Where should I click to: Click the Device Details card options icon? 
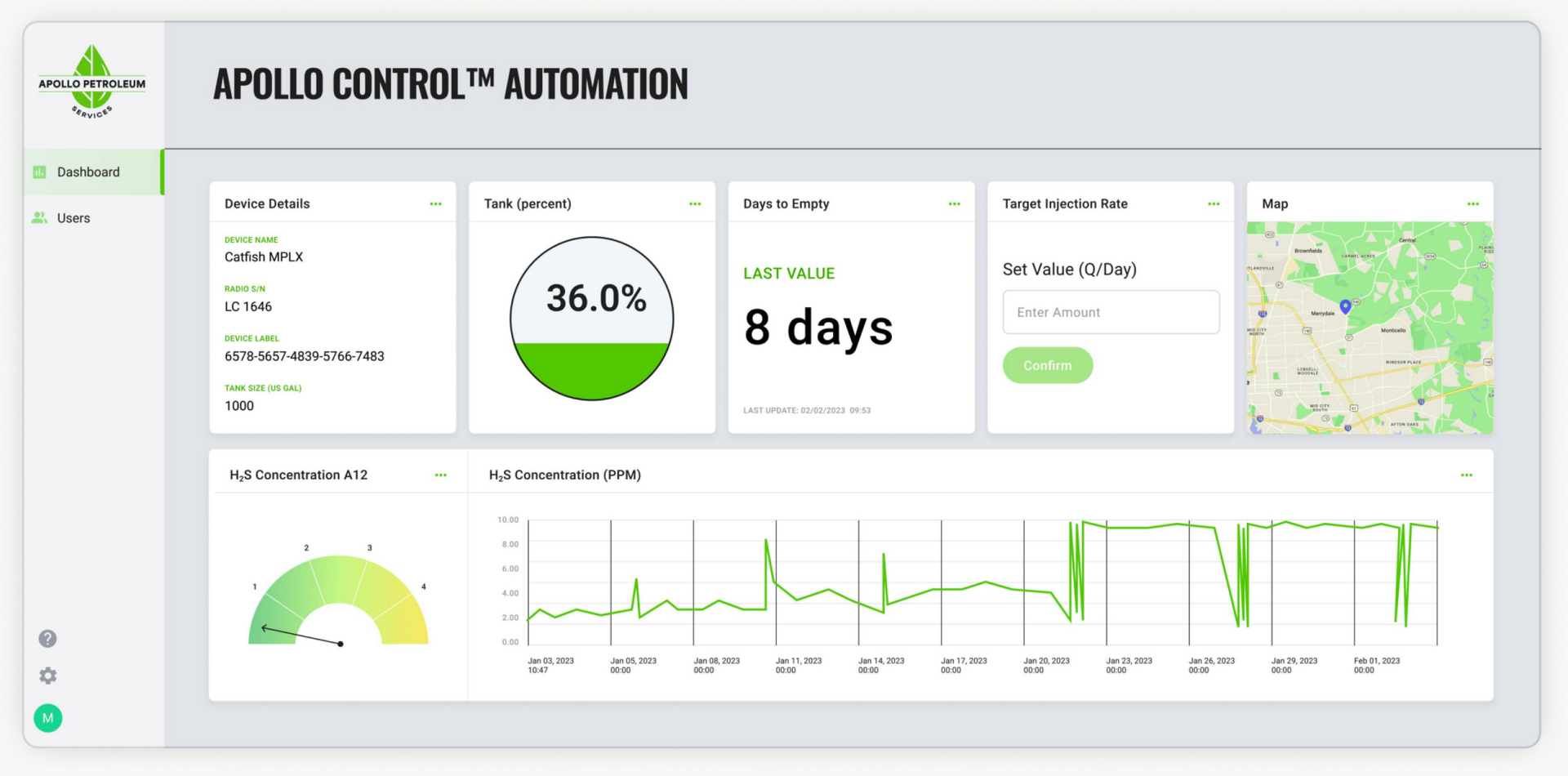435,203
